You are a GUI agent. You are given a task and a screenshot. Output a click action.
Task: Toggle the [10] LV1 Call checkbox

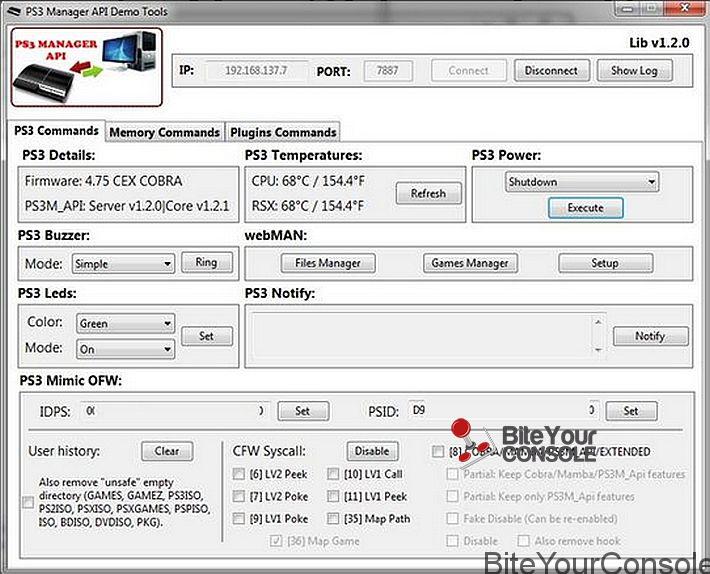pyautogui.click(x=333, y=474)
